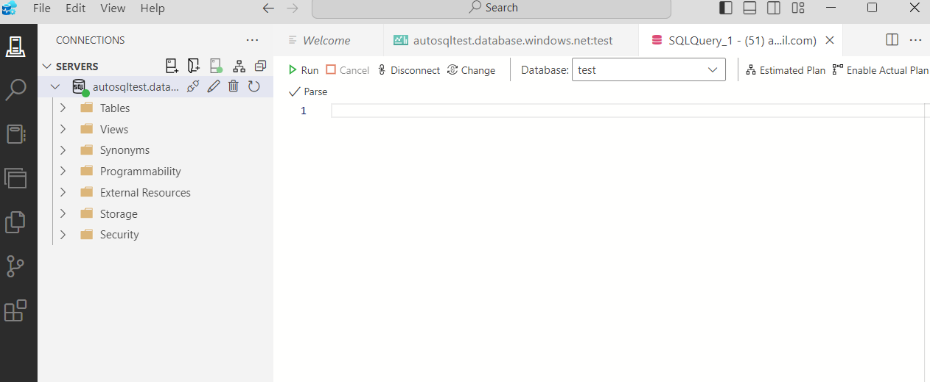Expand the Views folder
Image resolution: width=930 pixels, height=382 pixels.
tap(63, 129)
